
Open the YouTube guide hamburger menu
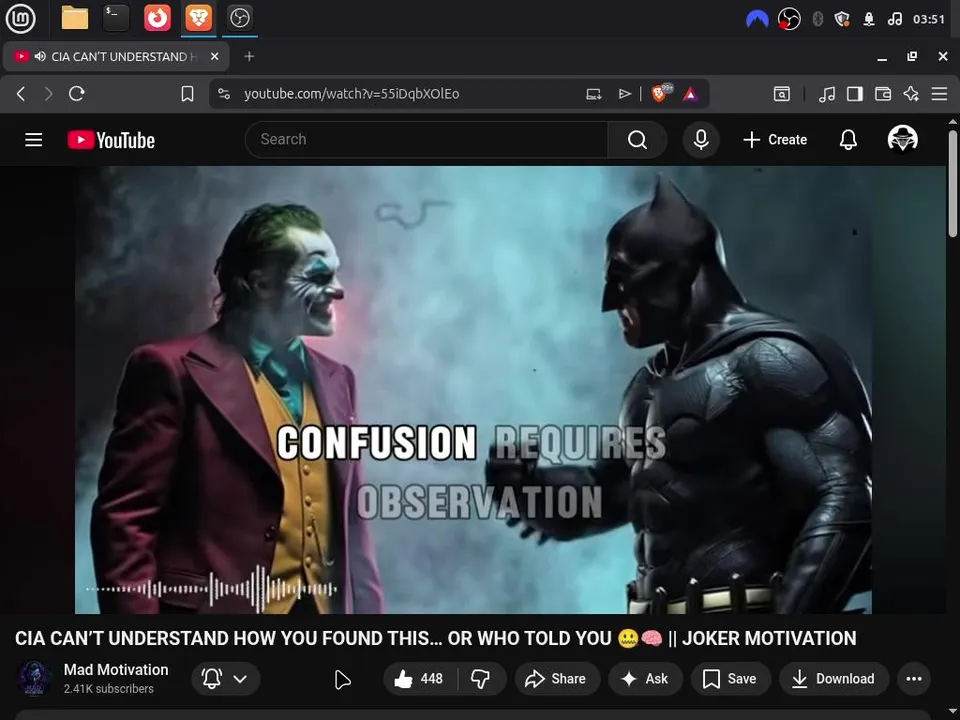click(34, 140)
